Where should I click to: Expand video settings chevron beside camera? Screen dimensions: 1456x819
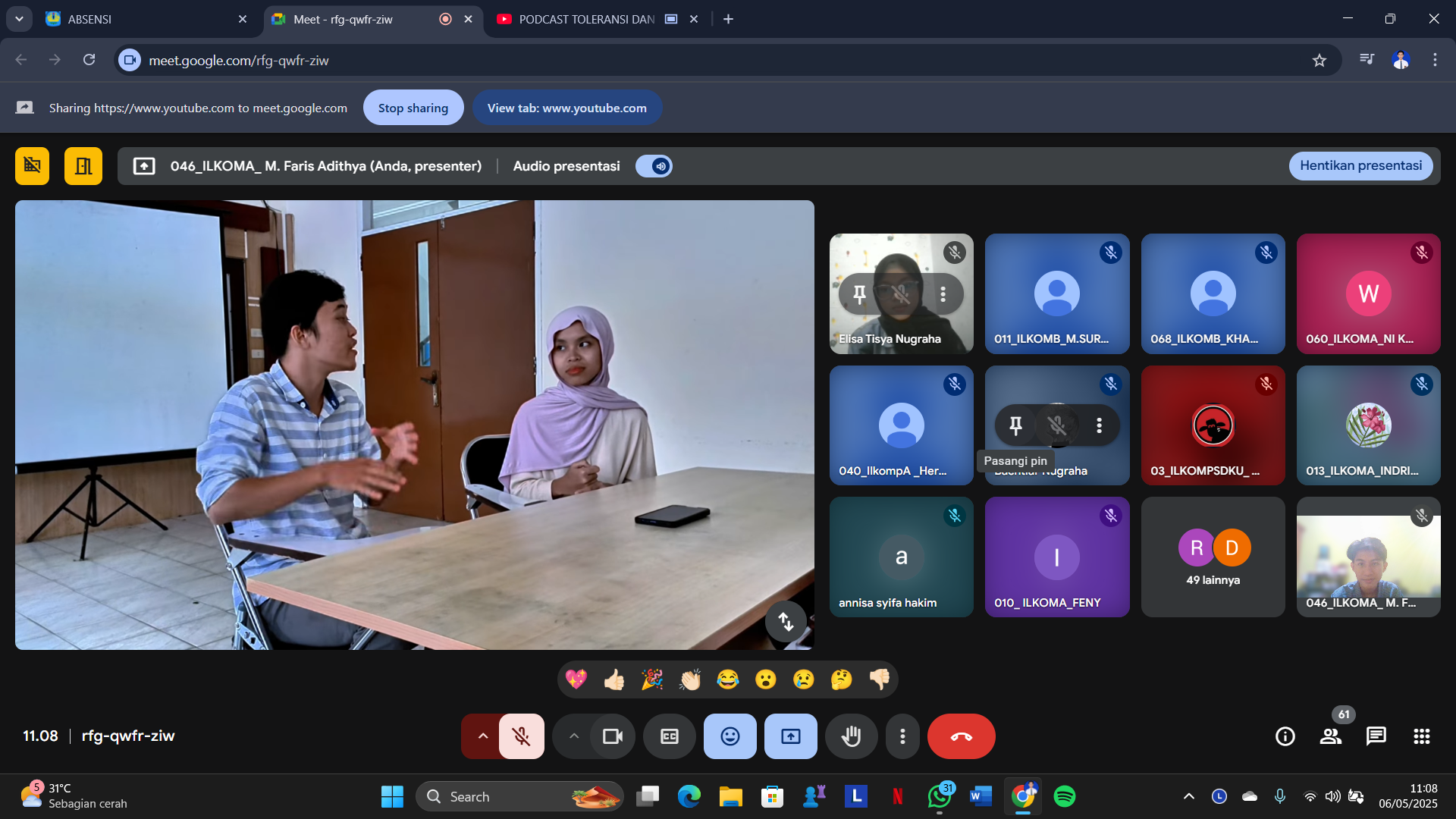pyautogui.click(x=574, y=736)
